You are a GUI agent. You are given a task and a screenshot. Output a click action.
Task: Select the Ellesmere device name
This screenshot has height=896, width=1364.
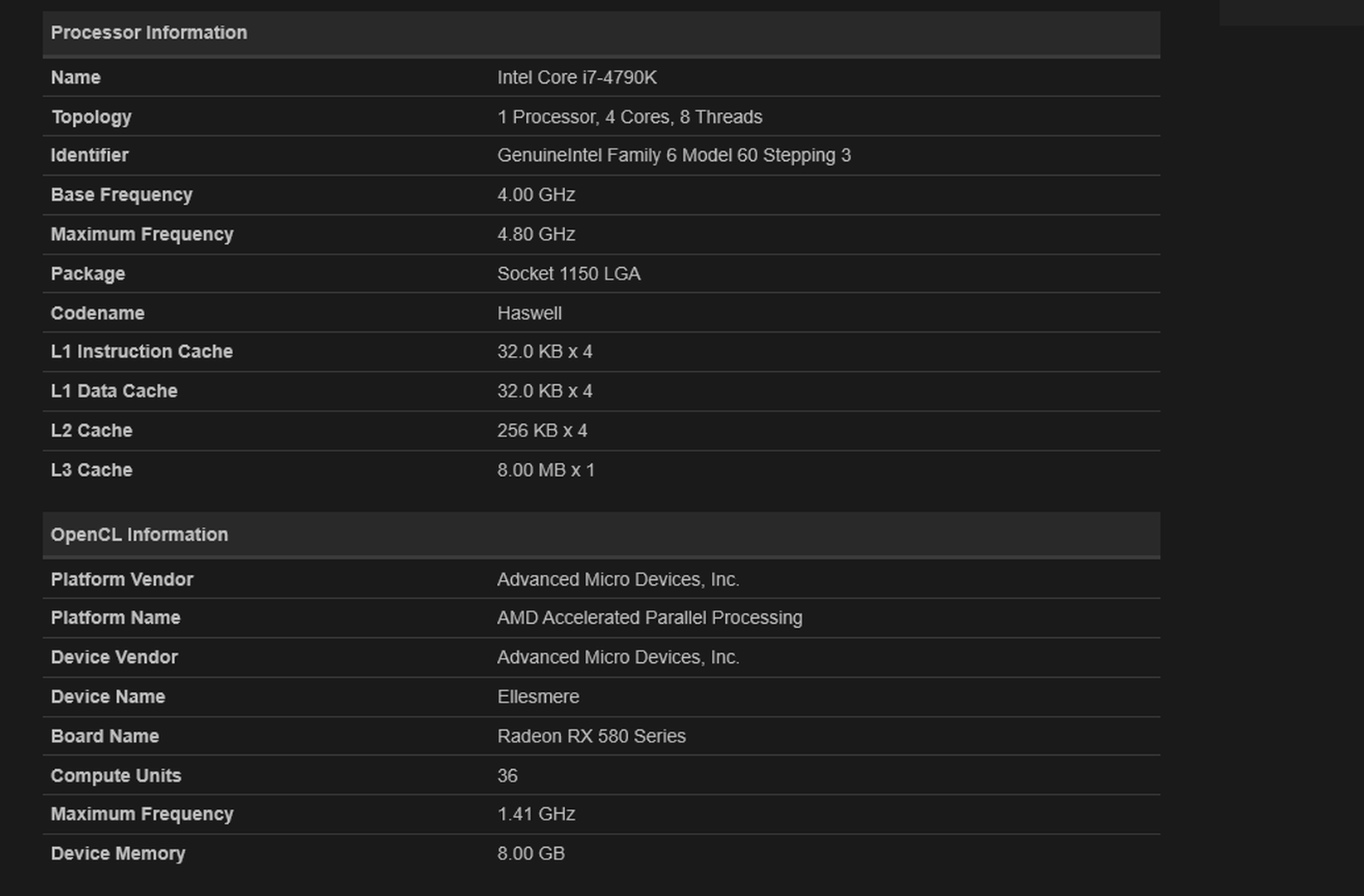538,697
